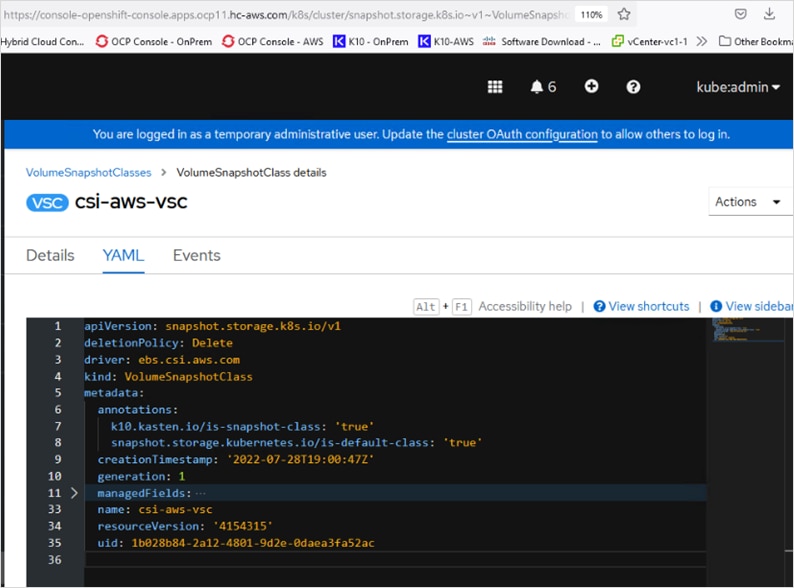Go back to VolumeSnapshotClasses breadcrumb
The height and width of the screenshot is (588, 794).
coord(89,173)
